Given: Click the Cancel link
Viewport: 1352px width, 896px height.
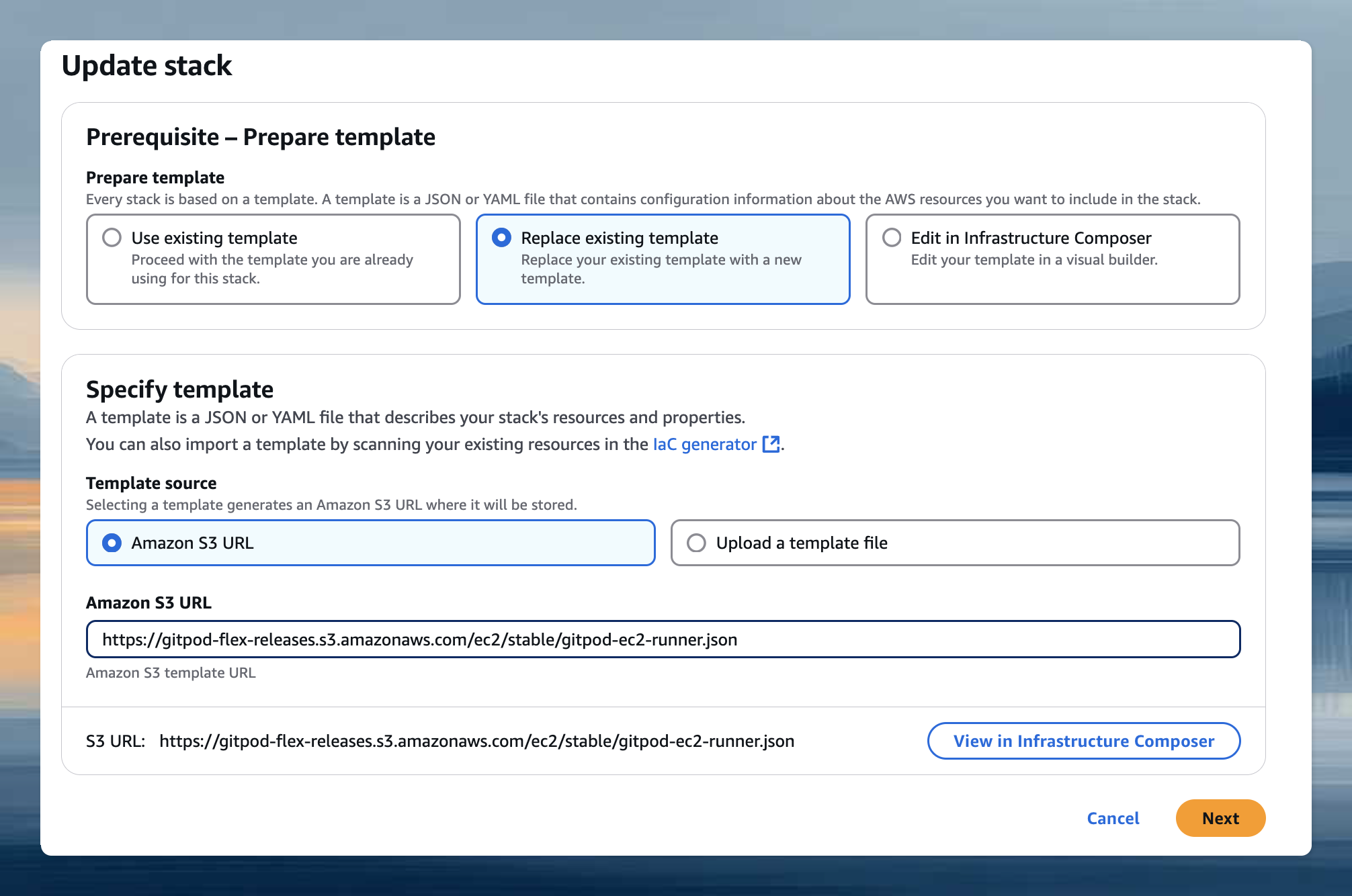Looking at the screenshot, I should [x=1112, y=818].
